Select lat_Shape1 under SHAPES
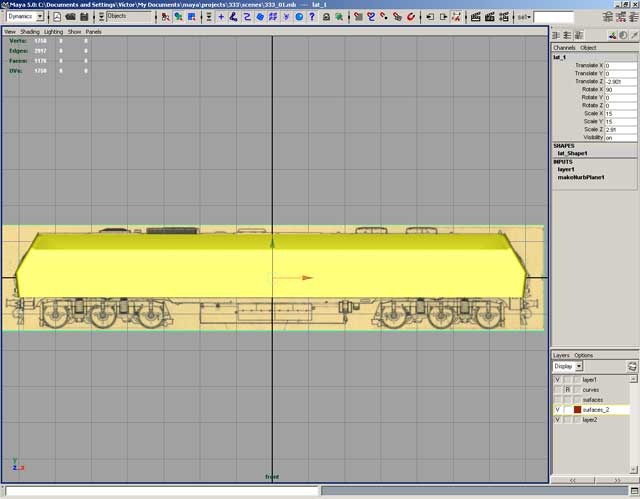640x499 pixels. coord(574,153)
